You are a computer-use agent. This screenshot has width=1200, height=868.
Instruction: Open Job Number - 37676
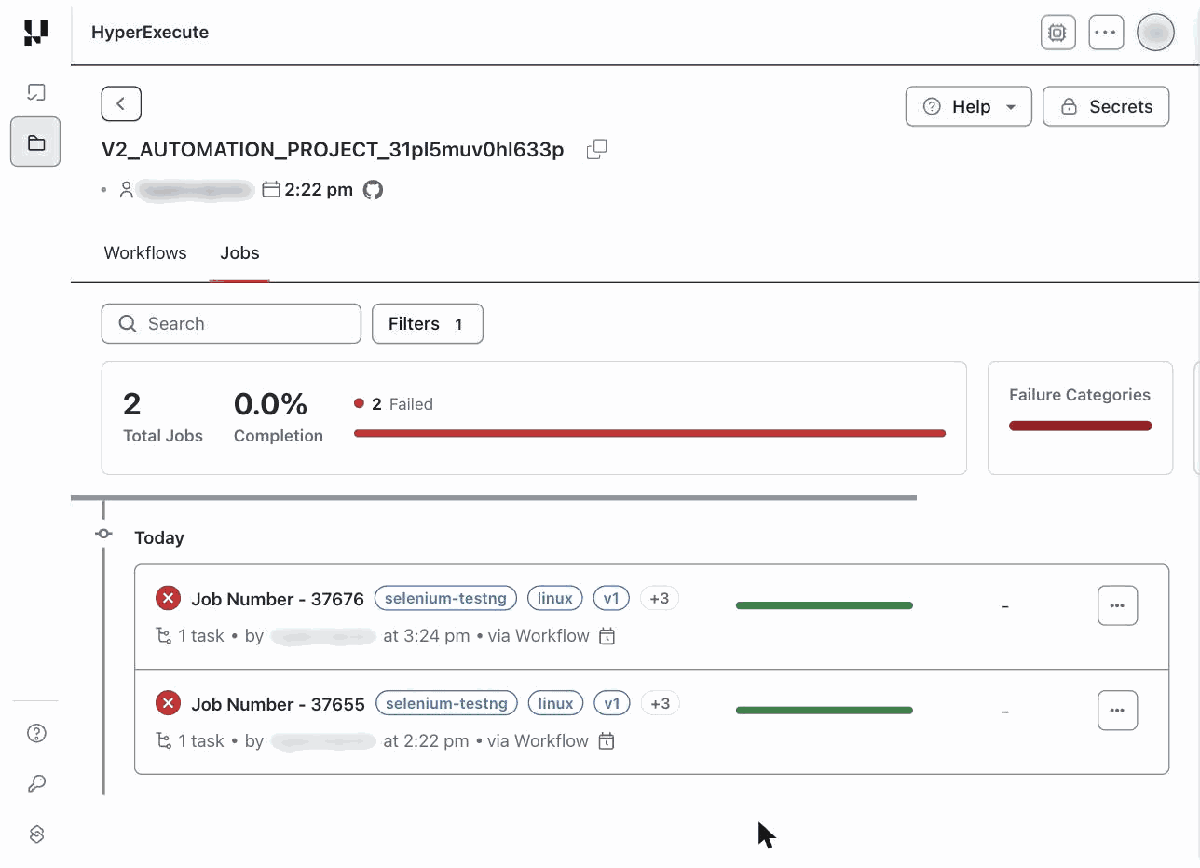278,599
